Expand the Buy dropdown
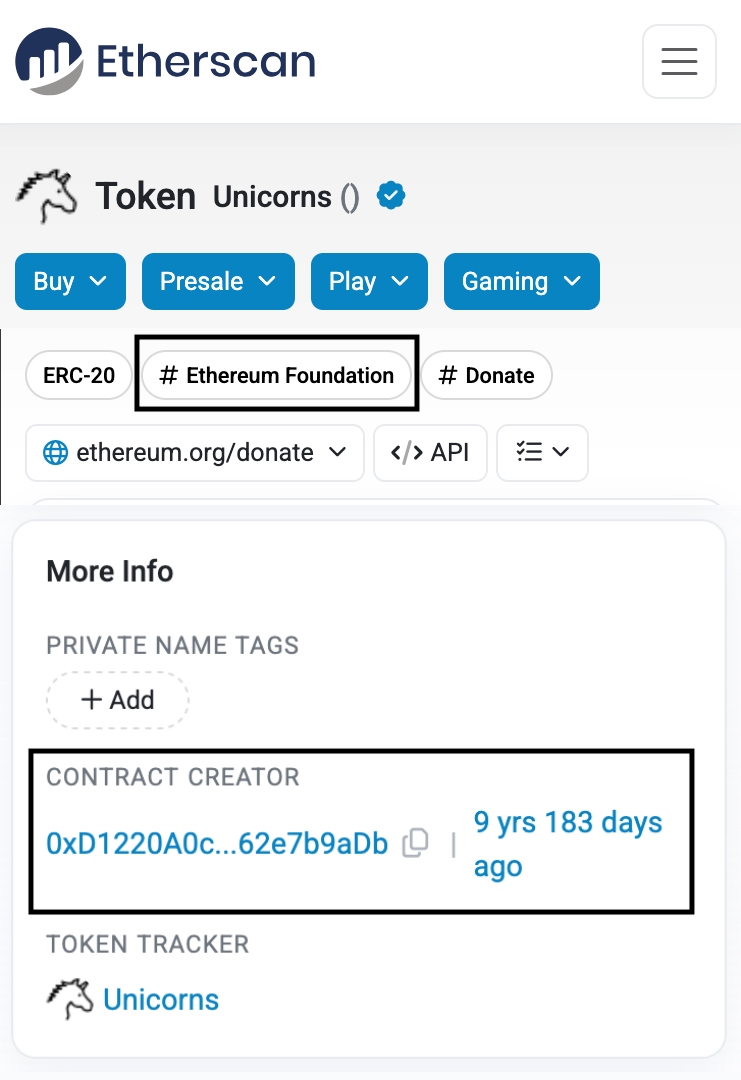The height and width of the screenshot is (1080, 741). pos(70,281)
